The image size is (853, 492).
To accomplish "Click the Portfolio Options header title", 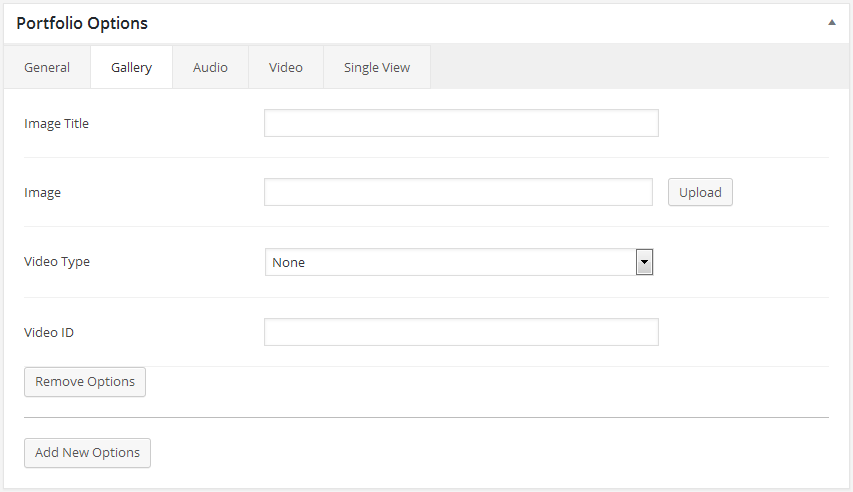I will 82,22.
